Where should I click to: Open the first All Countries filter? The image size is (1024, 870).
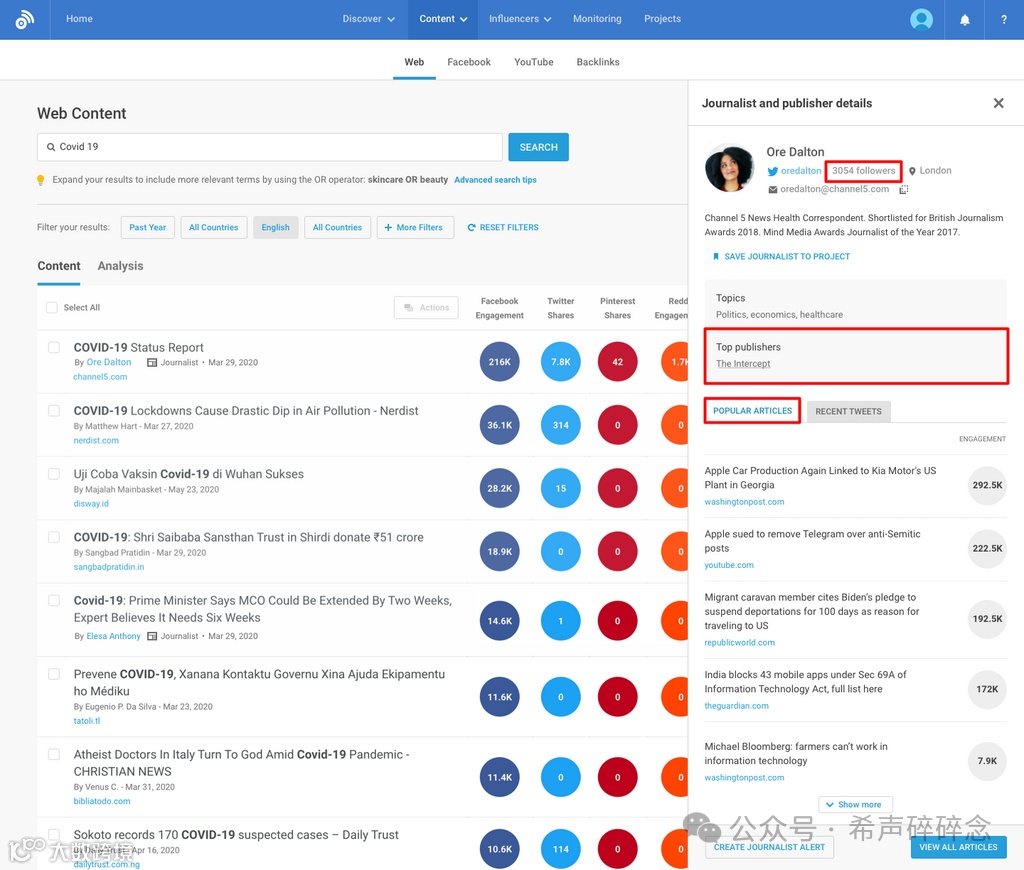[214, 227]
